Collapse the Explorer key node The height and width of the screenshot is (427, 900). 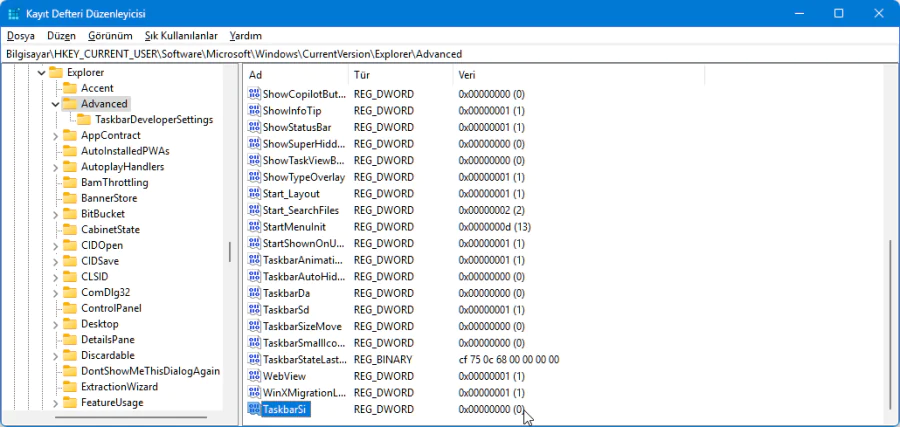(41, 73)
